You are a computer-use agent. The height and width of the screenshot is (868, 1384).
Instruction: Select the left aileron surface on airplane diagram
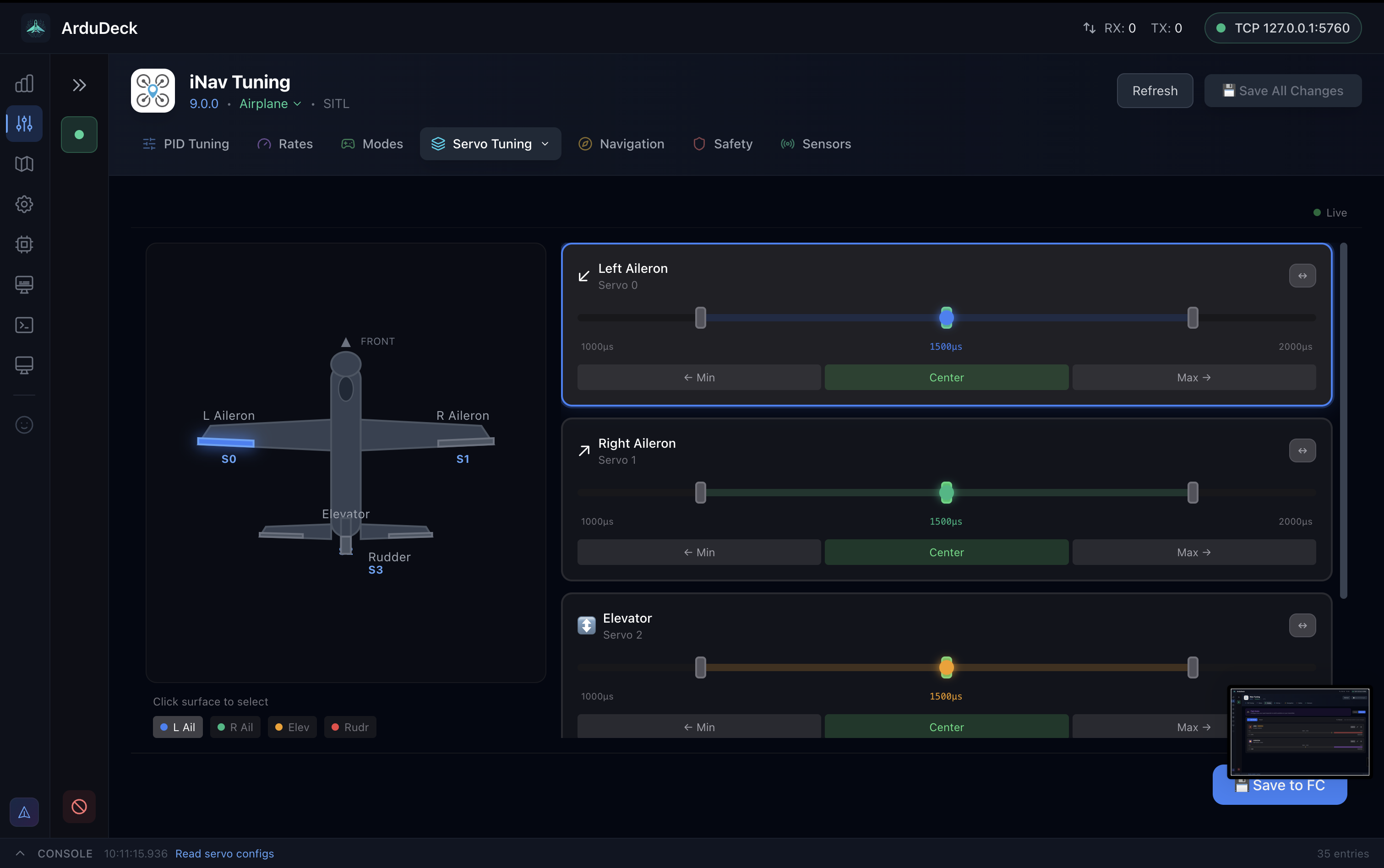pos(226,442)
